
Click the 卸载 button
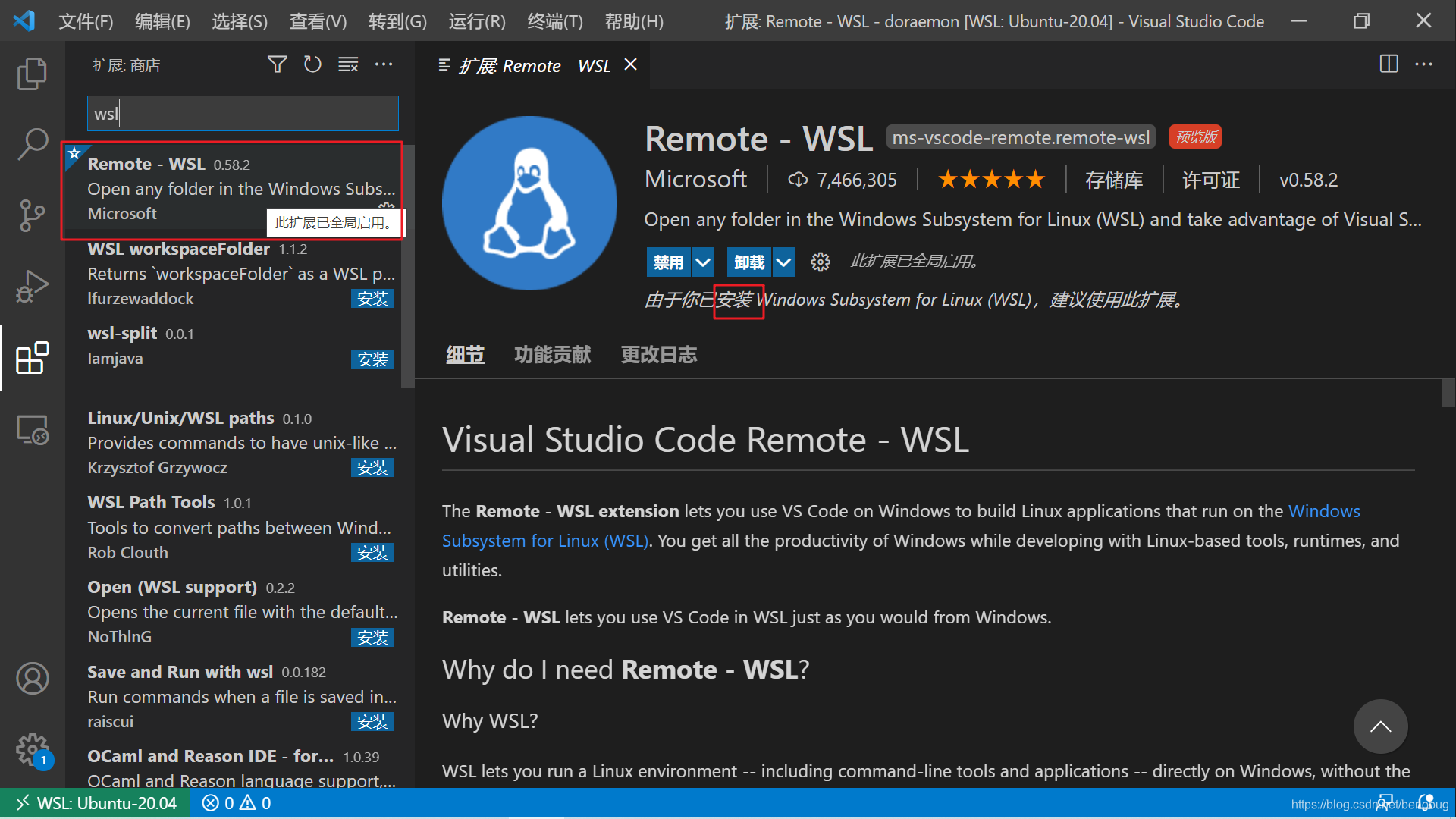(x=749, y=262)
